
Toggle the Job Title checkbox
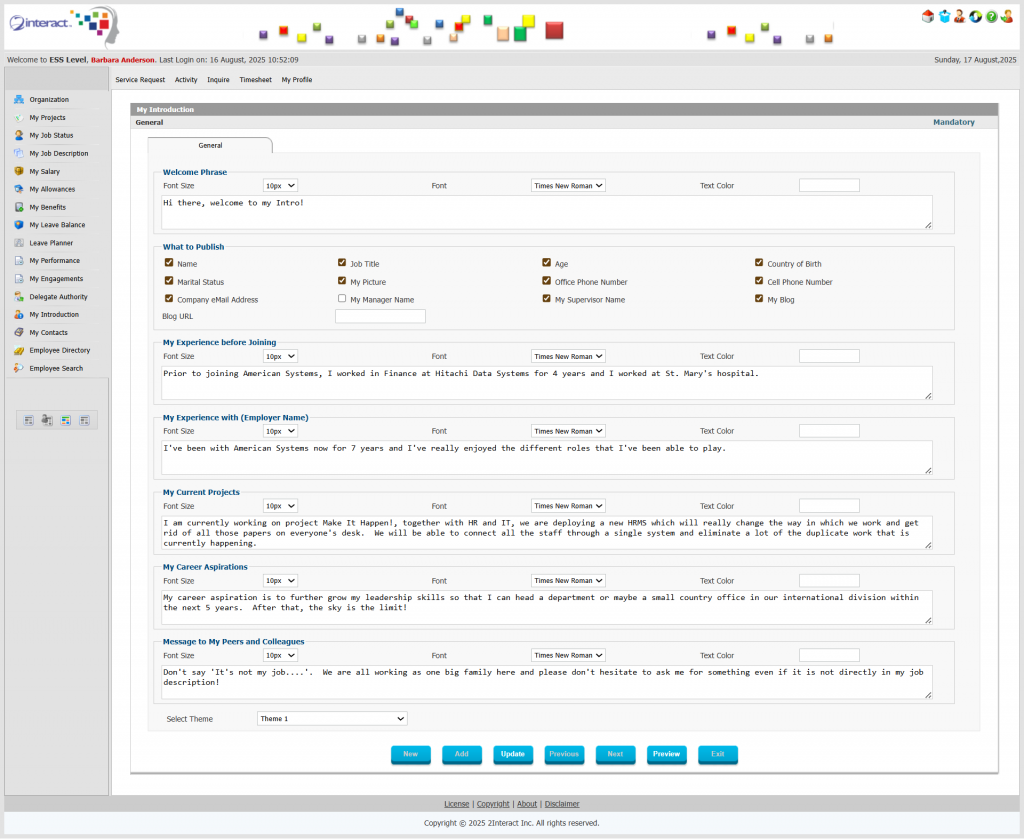pyautogui.click(x=342, y=262)
